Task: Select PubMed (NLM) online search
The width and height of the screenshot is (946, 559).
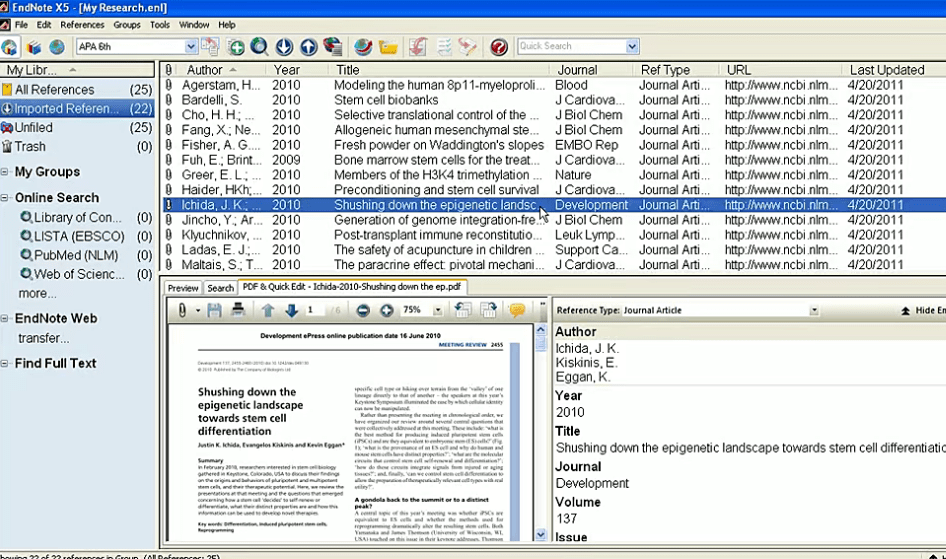Action: coord(76,256)
